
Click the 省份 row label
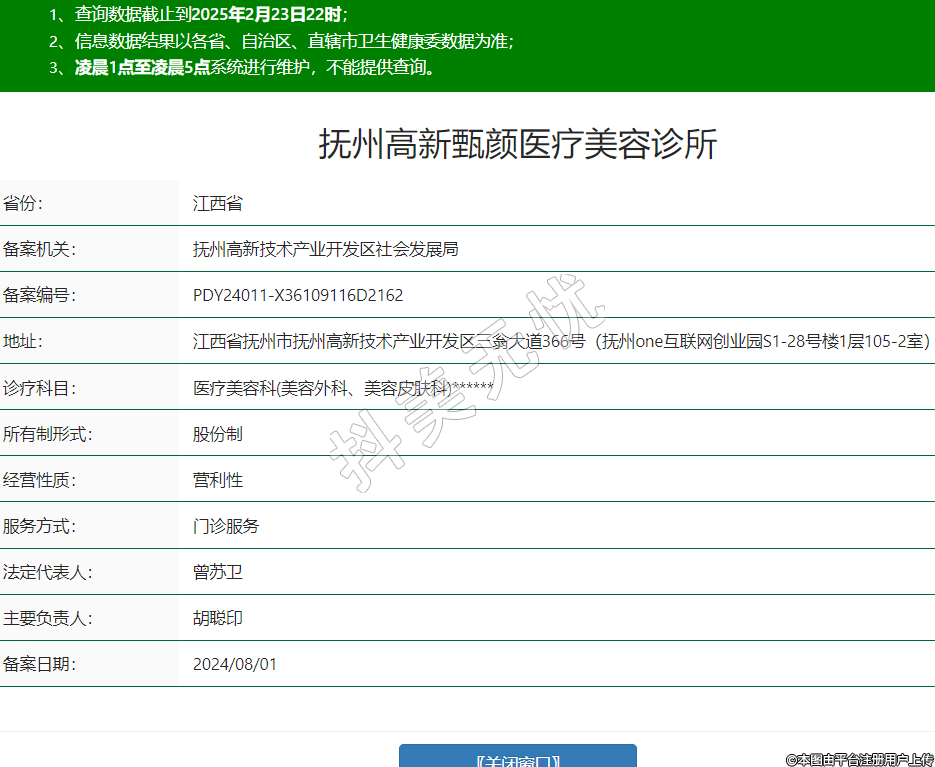click(23, 204)
